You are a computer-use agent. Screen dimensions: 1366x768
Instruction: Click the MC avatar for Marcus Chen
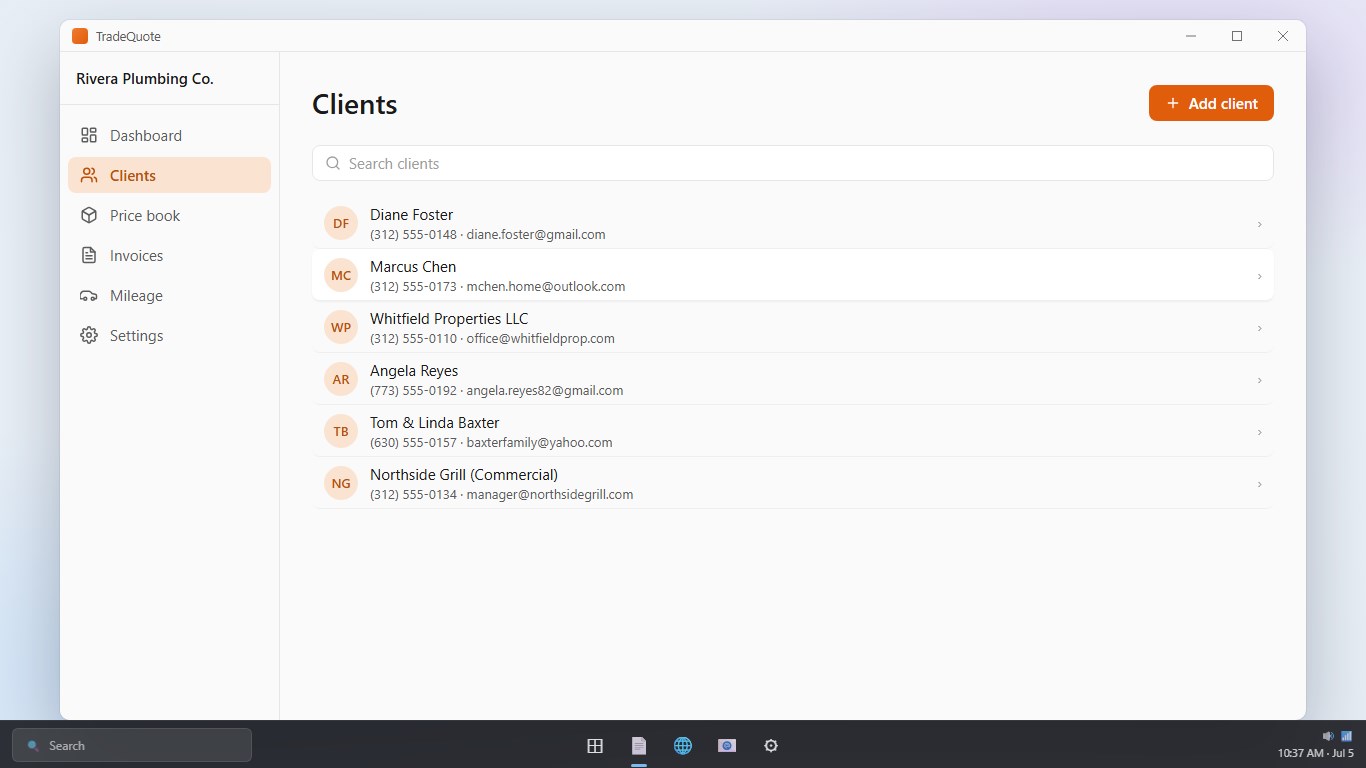[341, 275]
